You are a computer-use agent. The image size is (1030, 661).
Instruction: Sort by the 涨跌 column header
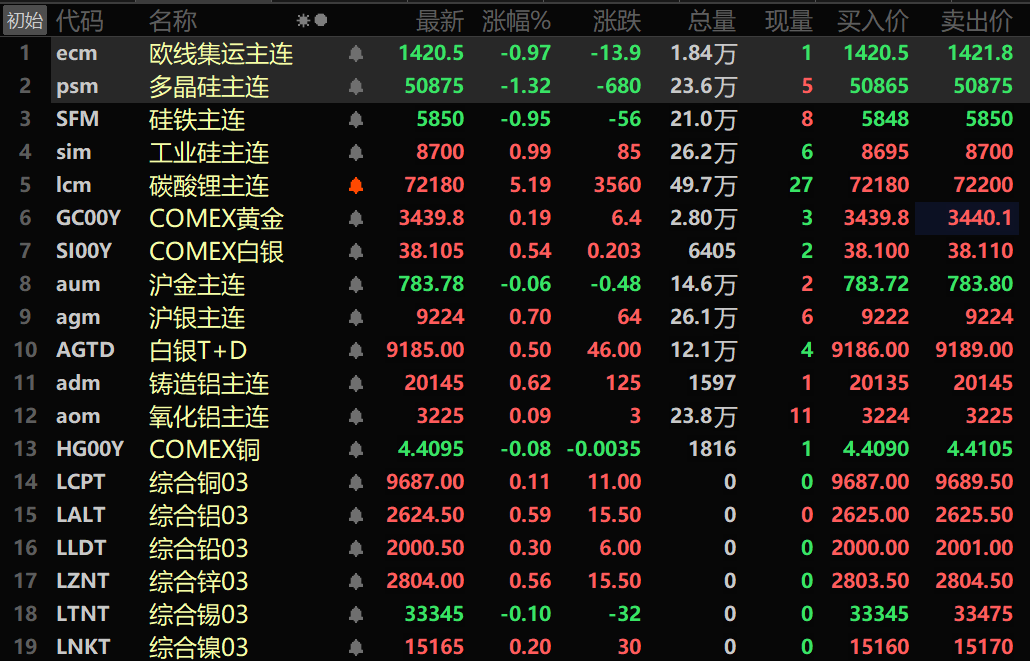coord(617,21)
